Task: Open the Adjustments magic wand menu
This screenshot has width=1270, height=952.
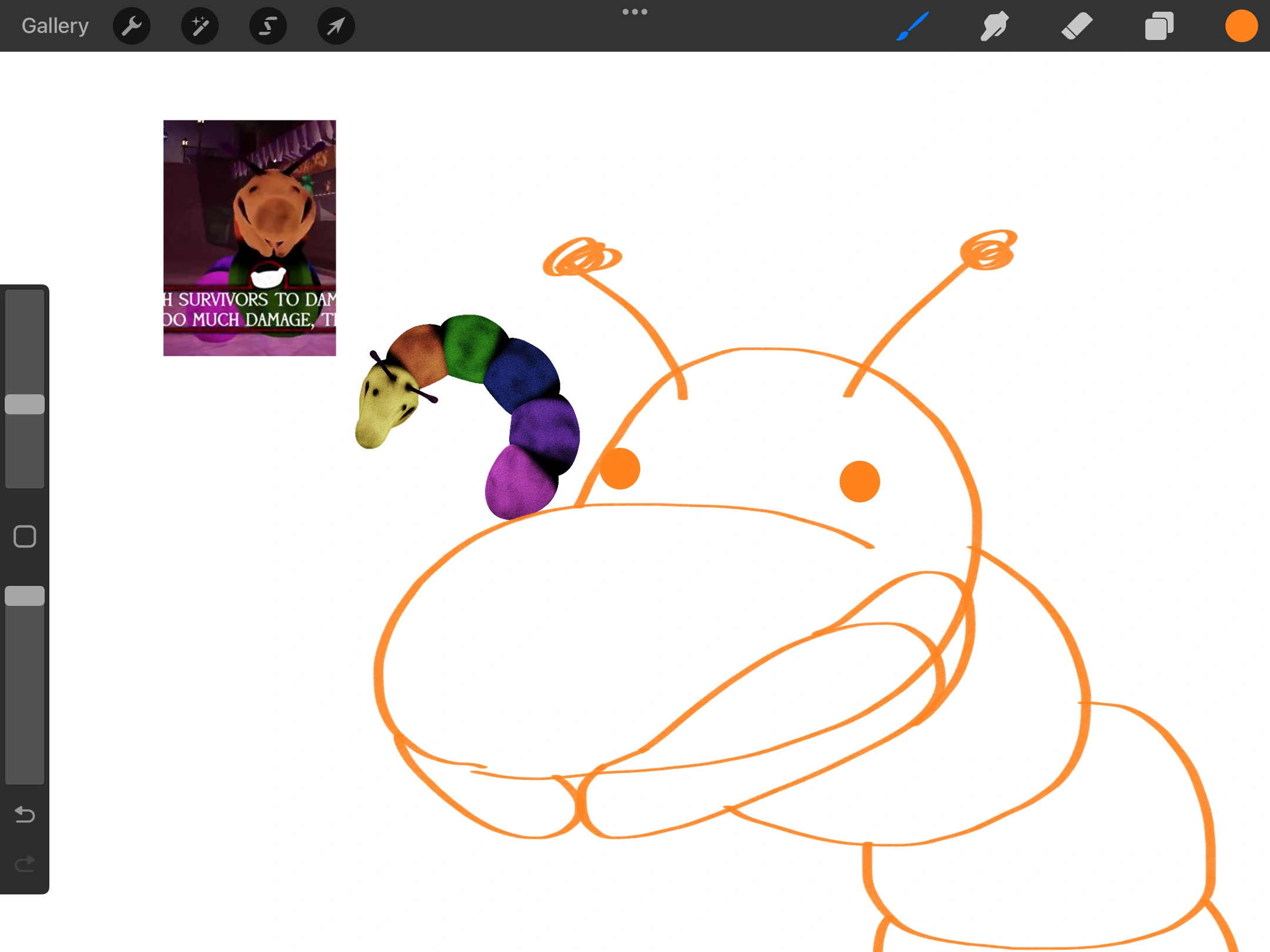Action: pos(200,26)
